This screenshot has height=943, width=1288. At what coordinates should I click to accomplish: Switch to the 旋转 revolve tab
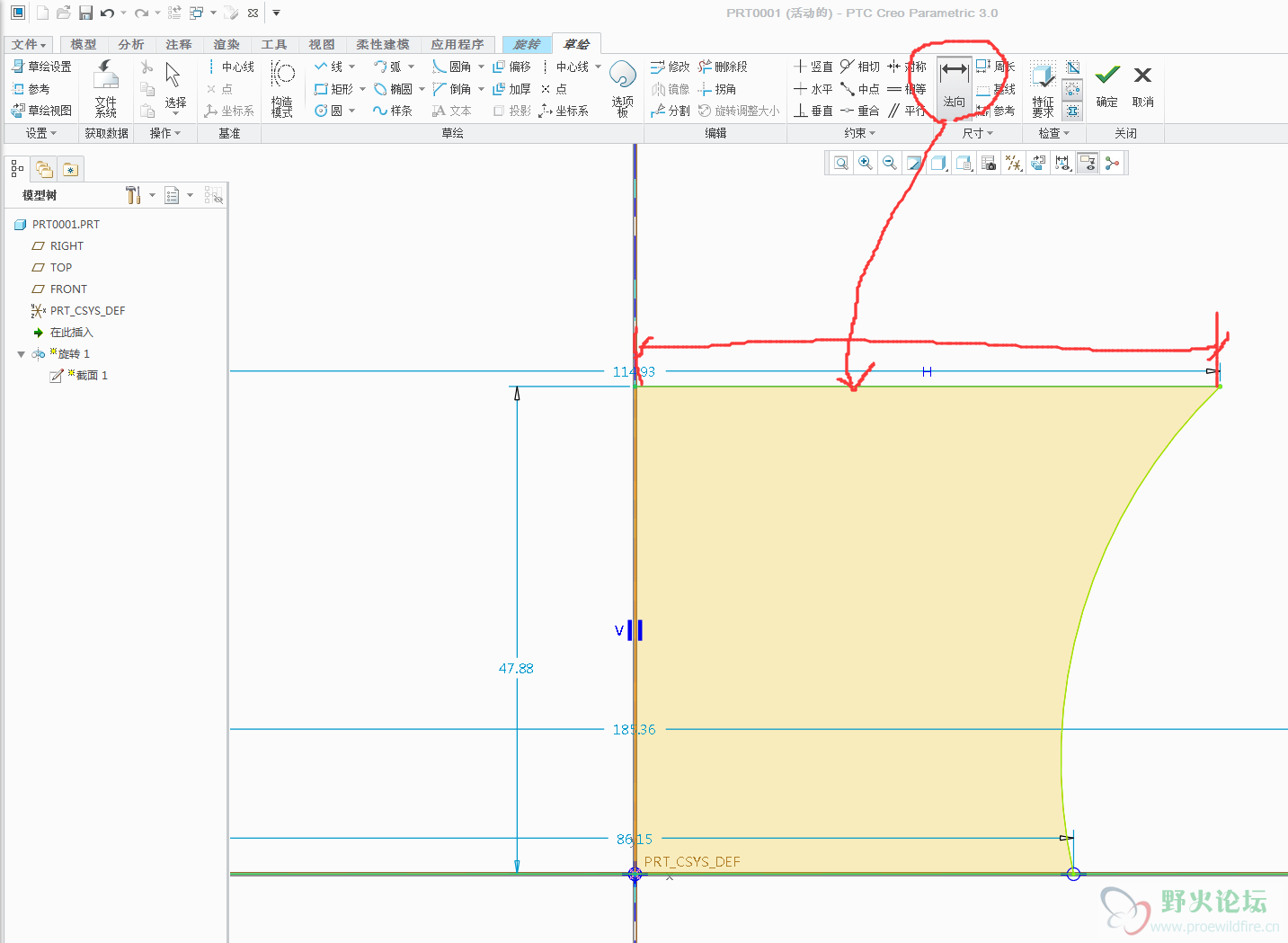[x=527, y=44]
